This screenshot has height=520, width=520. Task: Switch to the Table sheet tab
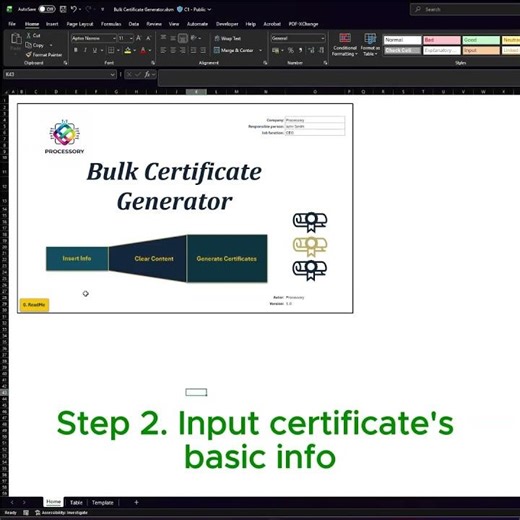click(x=76, y=502)
